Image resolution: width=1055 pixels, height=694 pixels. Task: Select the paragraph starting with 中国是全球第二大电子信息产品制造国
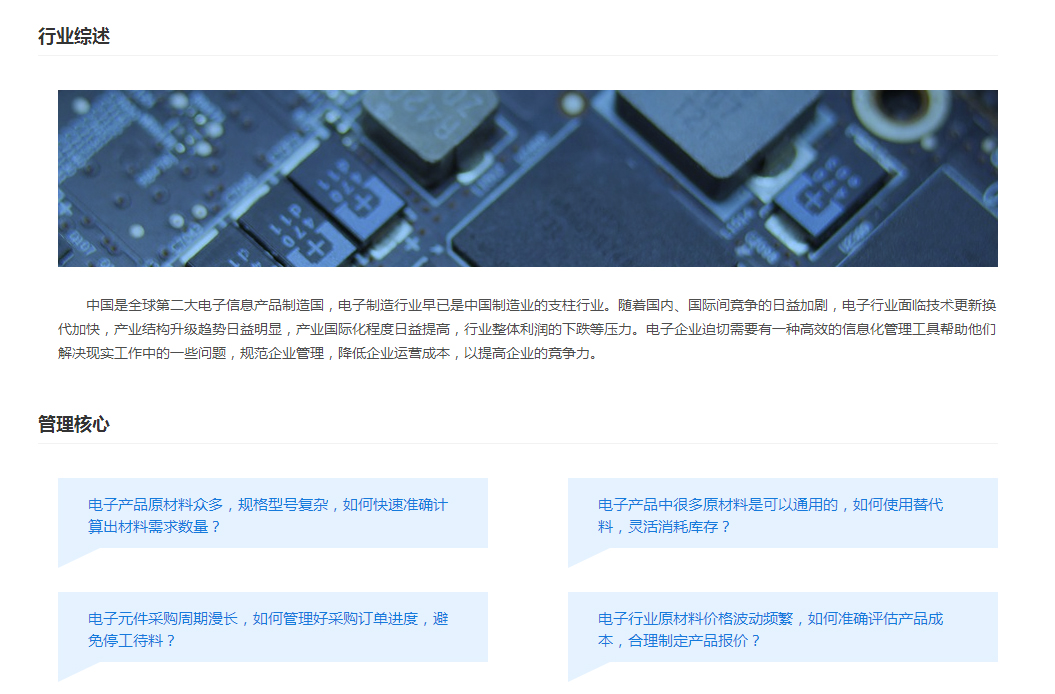[x=528, y=329]
